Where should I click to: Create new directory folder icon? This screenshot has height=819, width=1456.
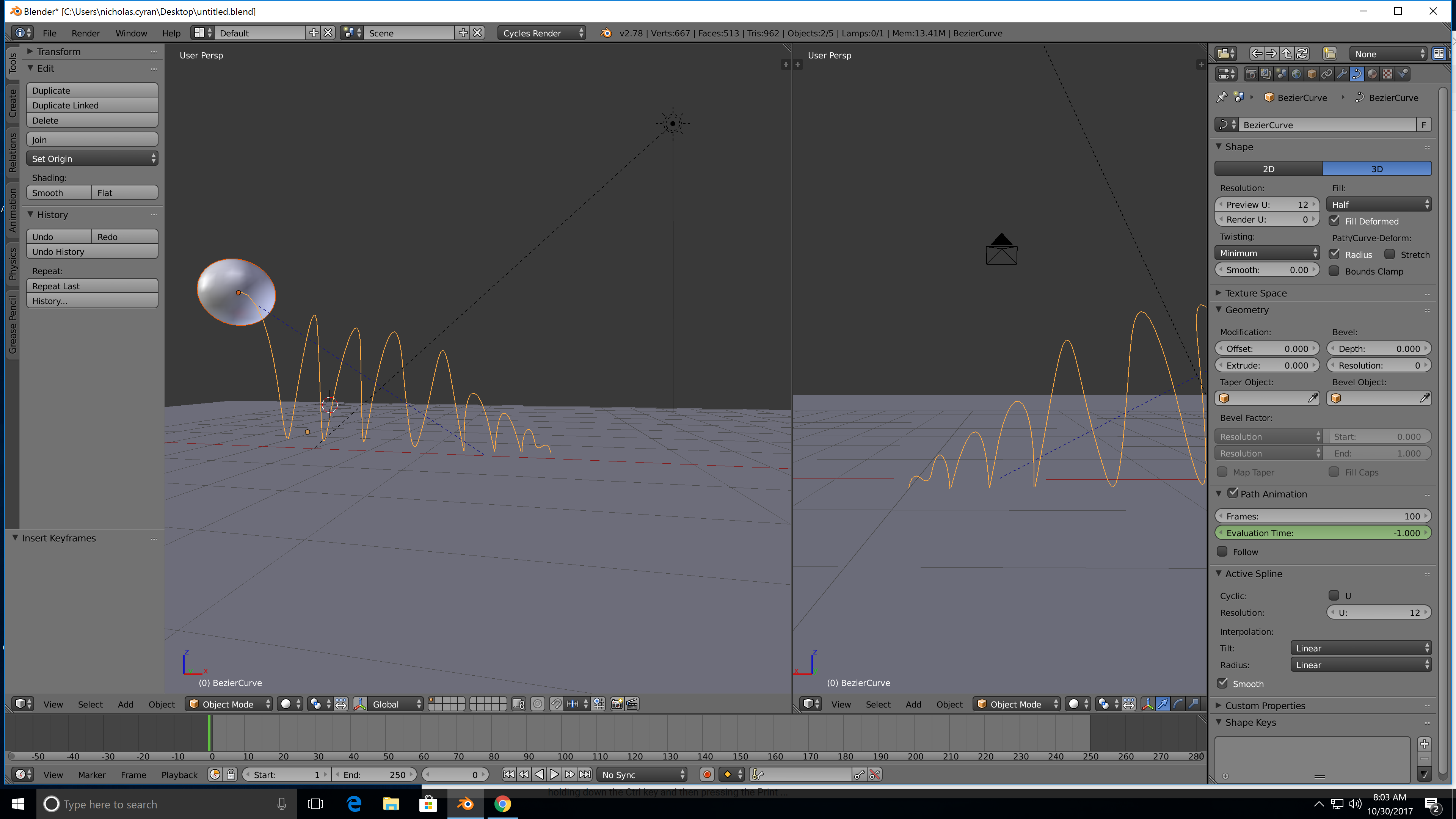click(x=1329, y=54)
